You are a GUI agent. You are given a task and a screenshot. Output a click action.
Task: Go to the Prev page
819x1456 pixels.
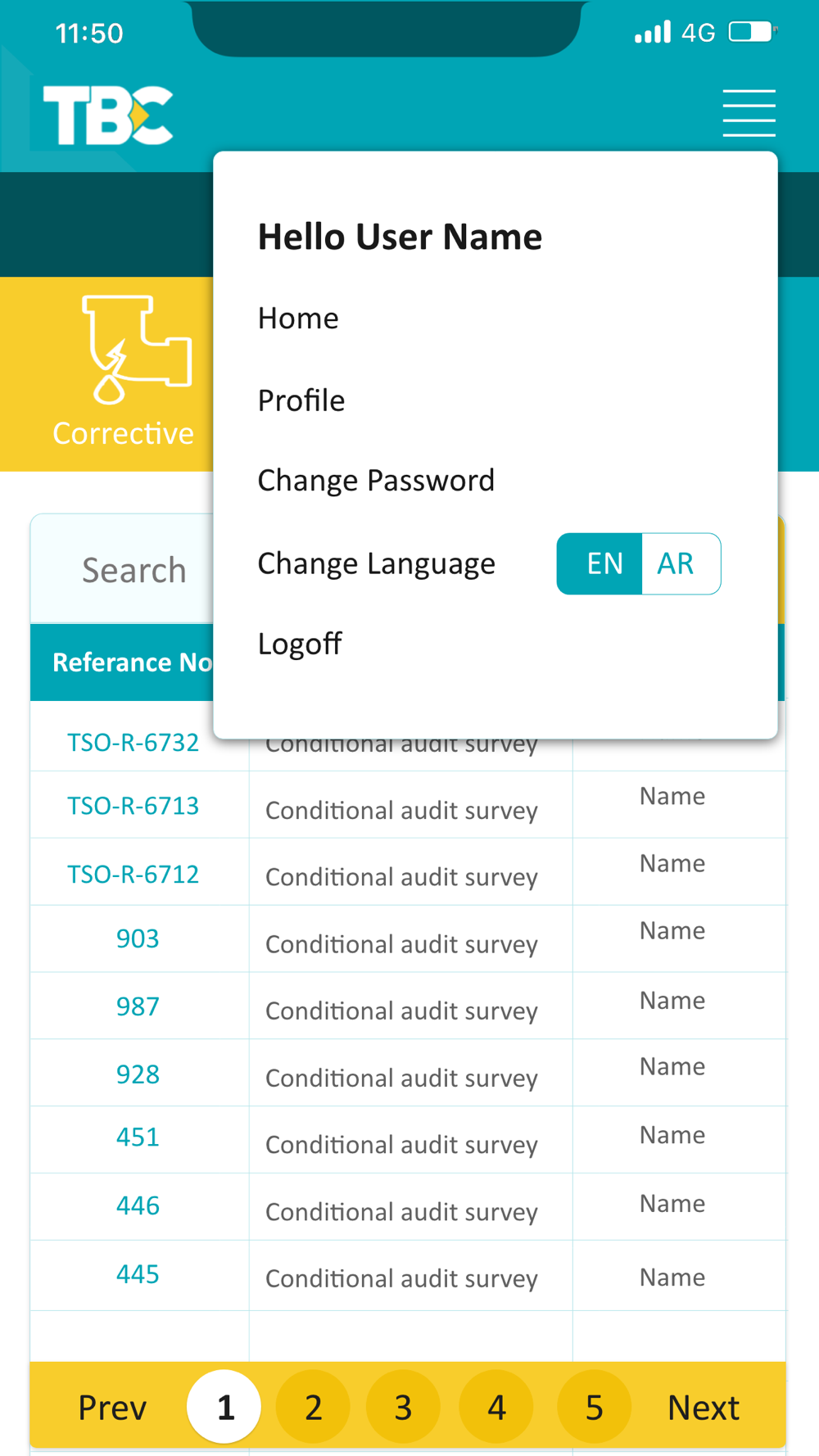pos(112,1408)
